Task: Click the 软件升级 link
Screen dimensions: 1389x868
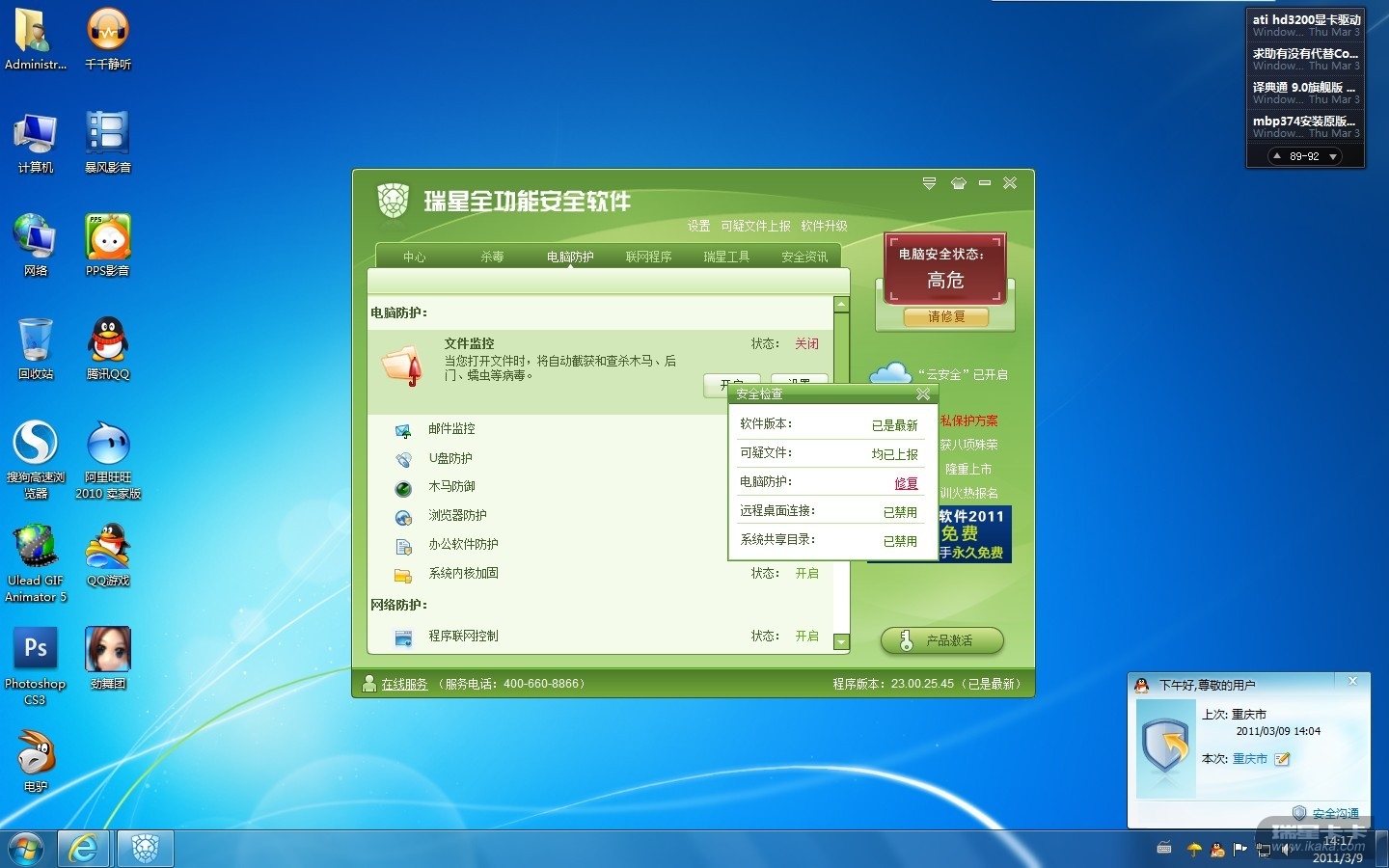Action: pyautogui.click(x=824, y=226)
